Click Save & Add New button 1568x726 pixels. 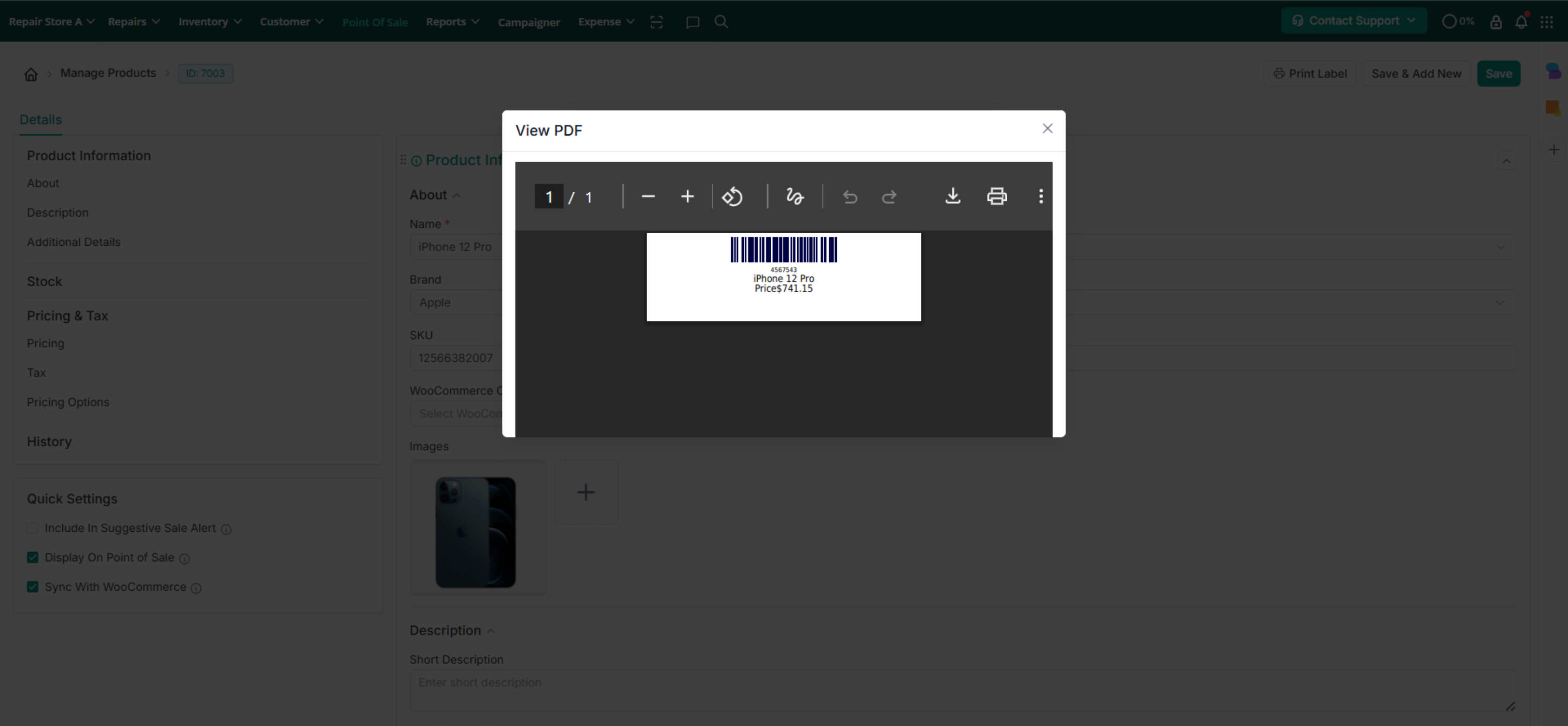click(1416, 74)
